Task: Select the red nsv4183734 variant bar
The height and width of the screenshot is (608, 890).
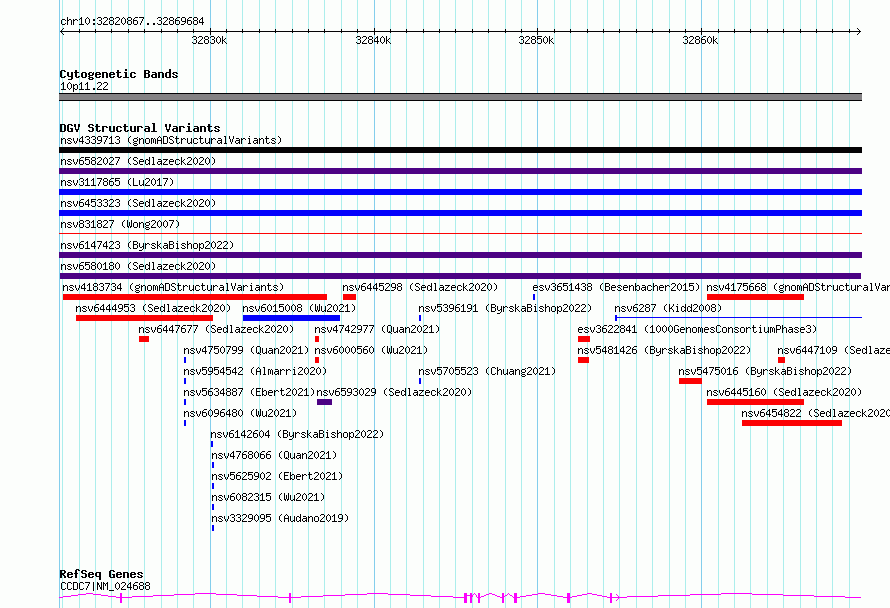Action: (x=195, y=297)
